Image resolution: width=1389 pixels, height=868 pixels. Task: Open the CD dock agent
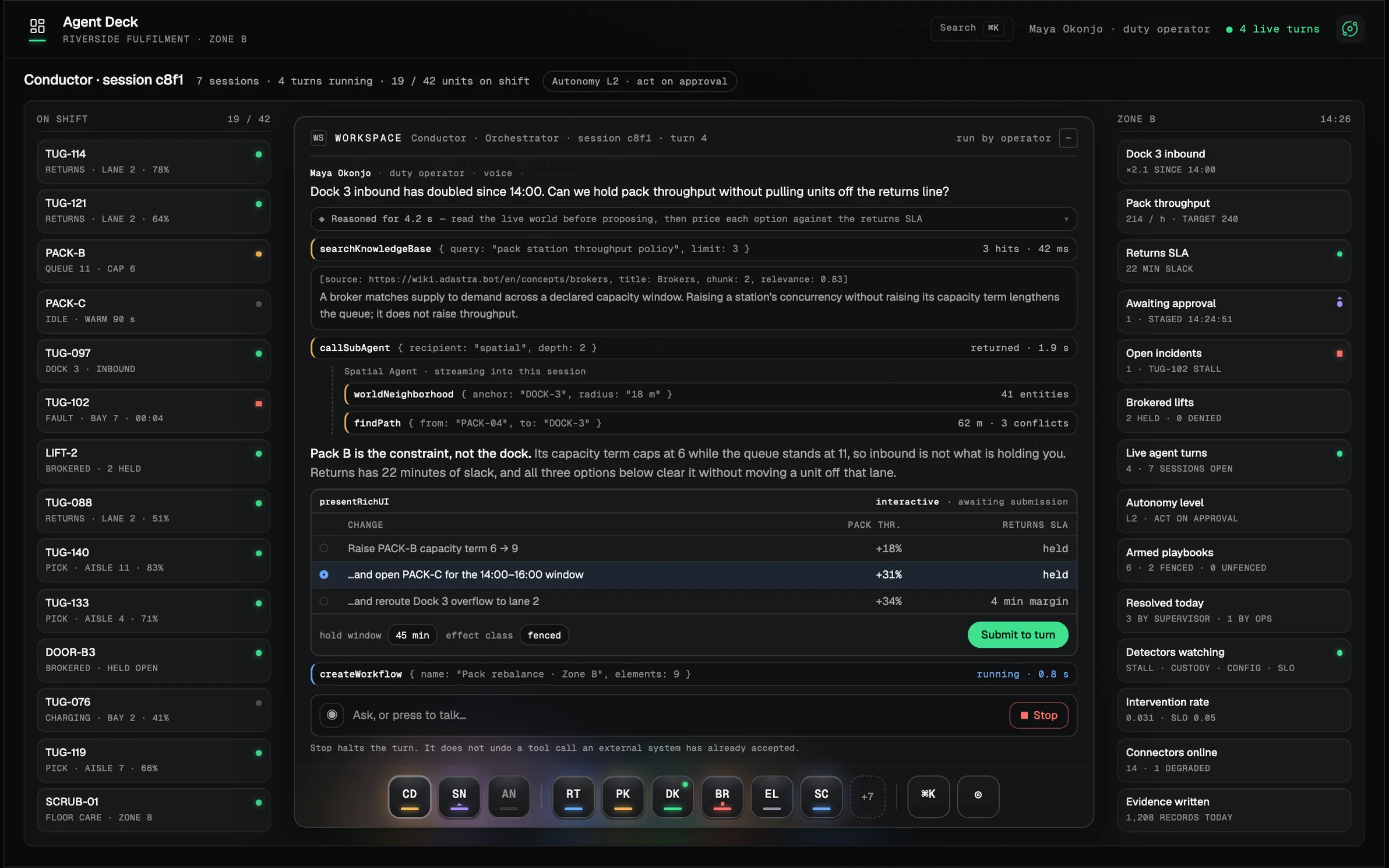pyautogui.click(x=409, y=796)
